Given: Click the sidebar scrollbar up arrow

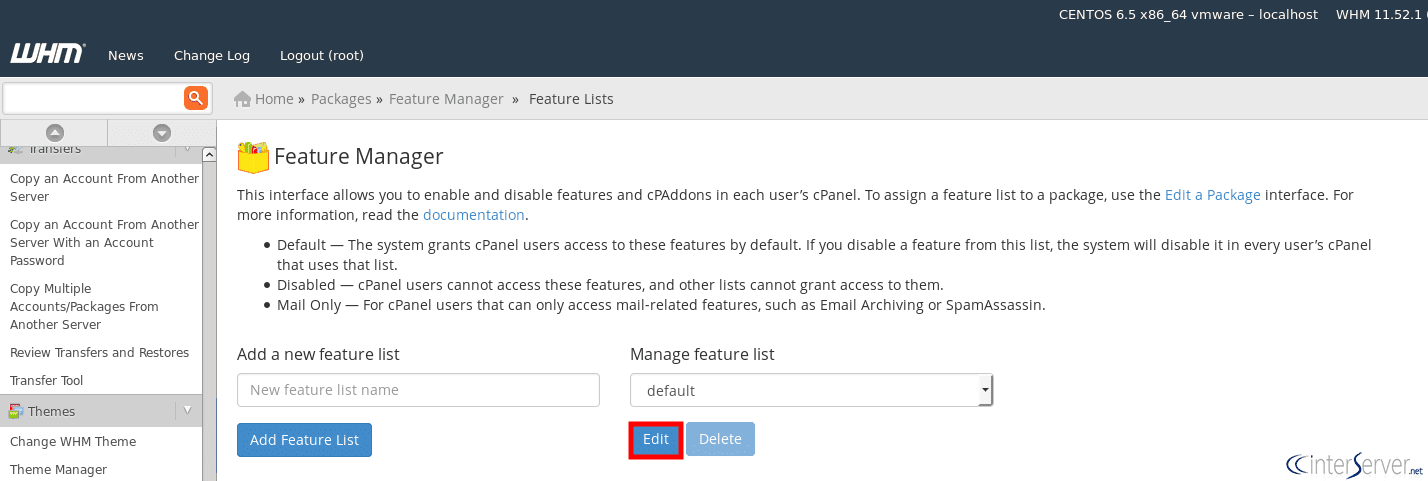Looking at the screenshot, I should pos(209,155).
